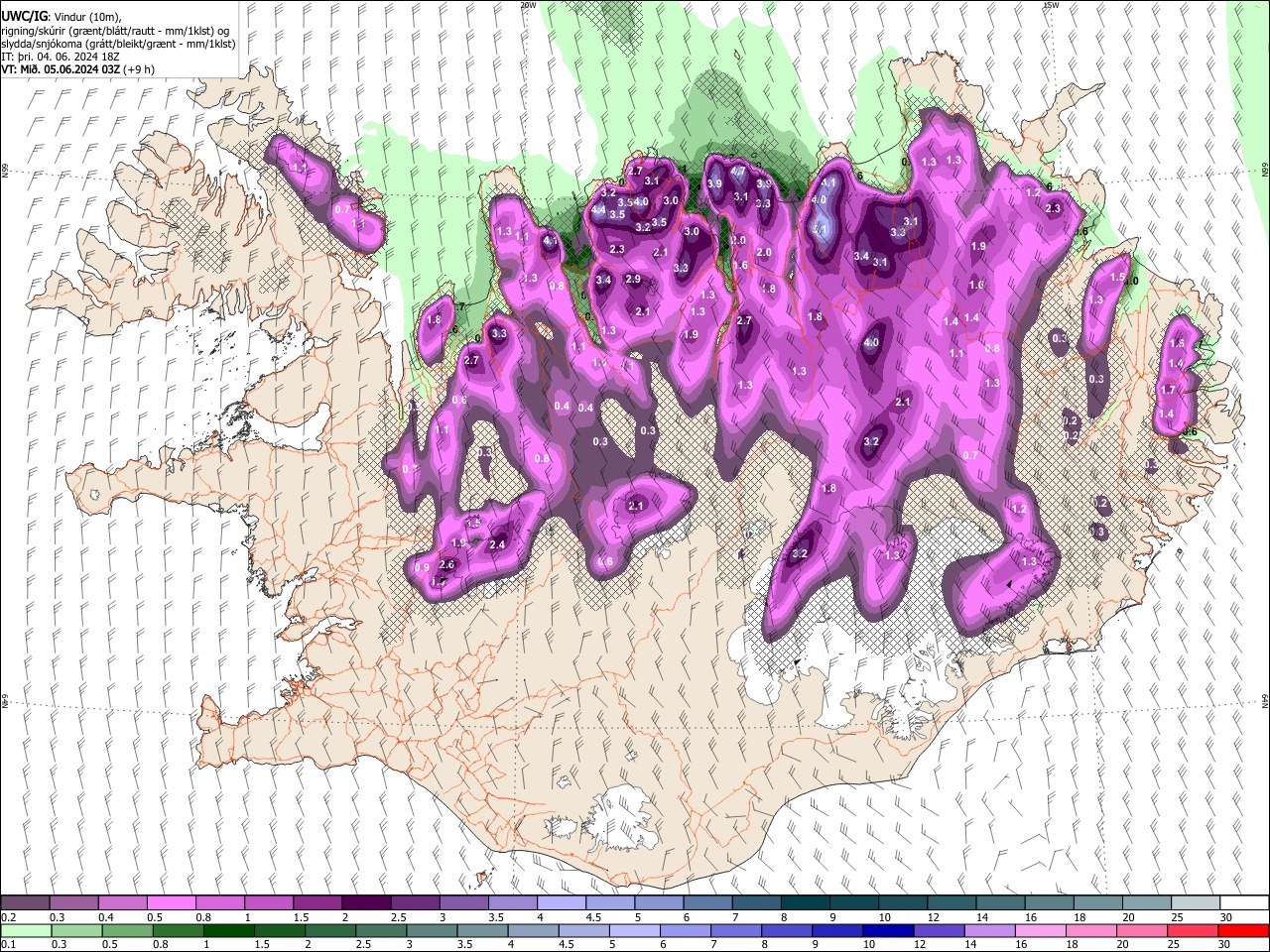Click the '15W' longitude label
Image resolution: width=1270 pixels, height=952 pixels.
click(x=1051, y=5)
